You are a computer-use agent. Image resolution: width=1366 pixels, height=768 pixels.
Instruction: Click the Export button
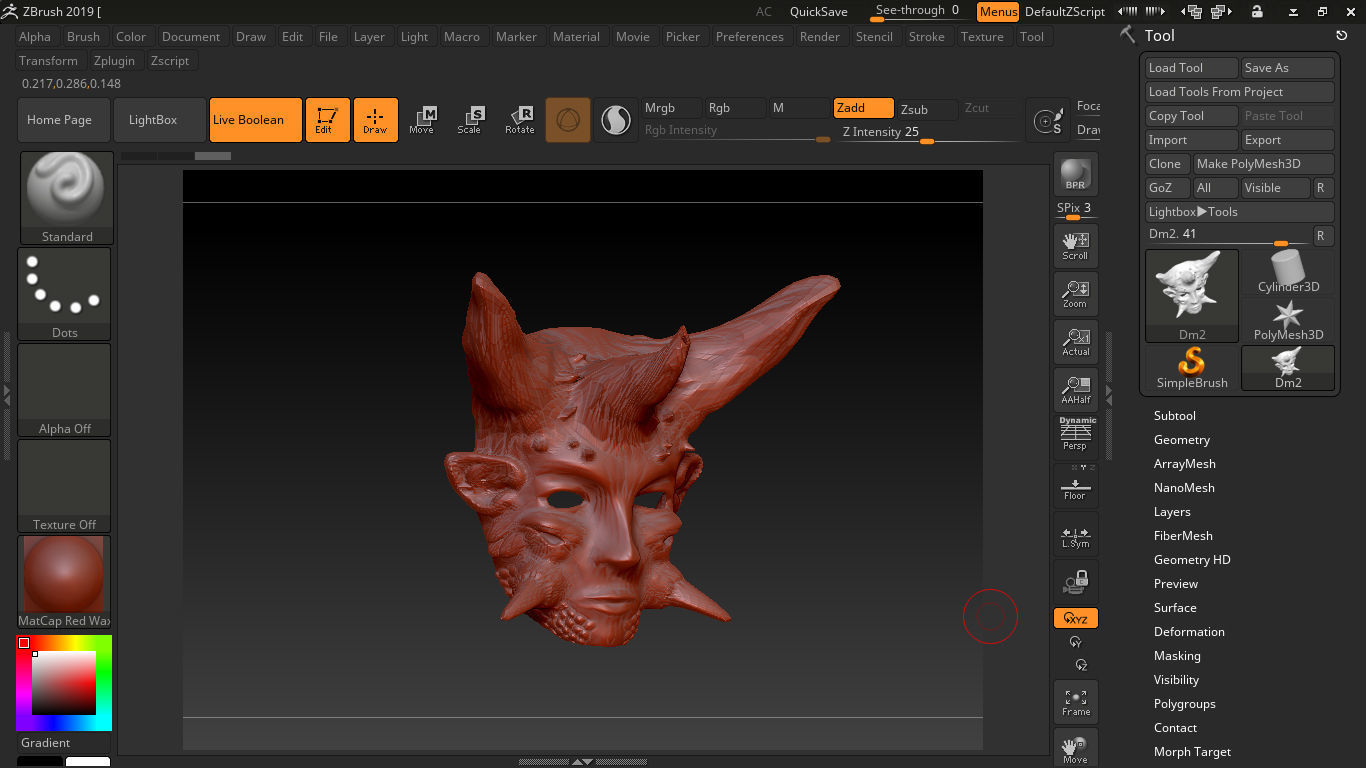click(x=1288, y=140)
